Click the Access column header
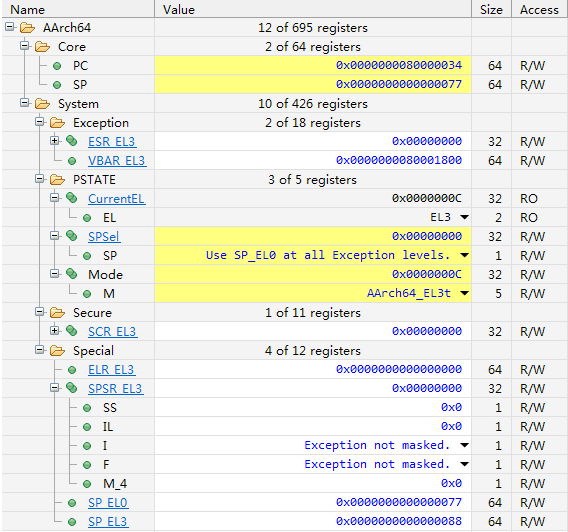The image size is (568, 532). pos(539,9)
